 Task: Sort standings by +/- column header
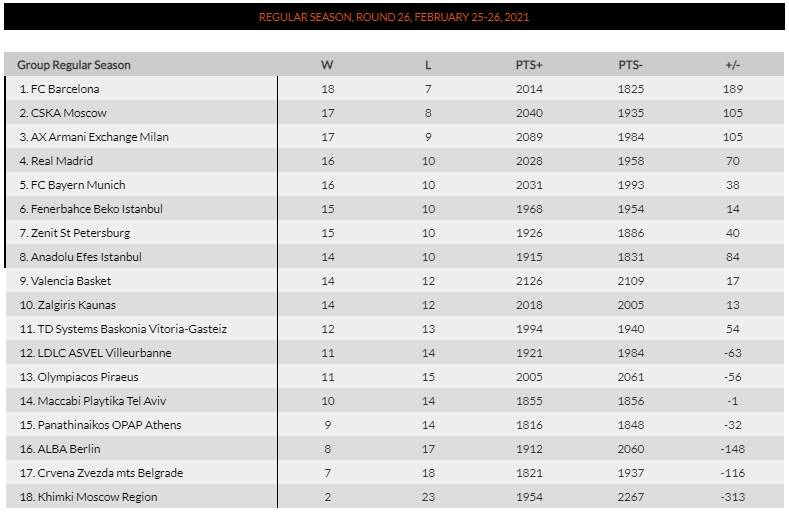point(732,65)
